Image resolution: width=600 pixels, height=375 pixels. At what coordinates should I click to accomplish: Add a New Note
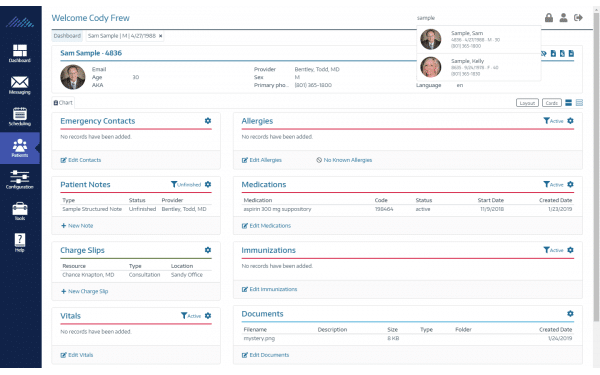[77, 226]
